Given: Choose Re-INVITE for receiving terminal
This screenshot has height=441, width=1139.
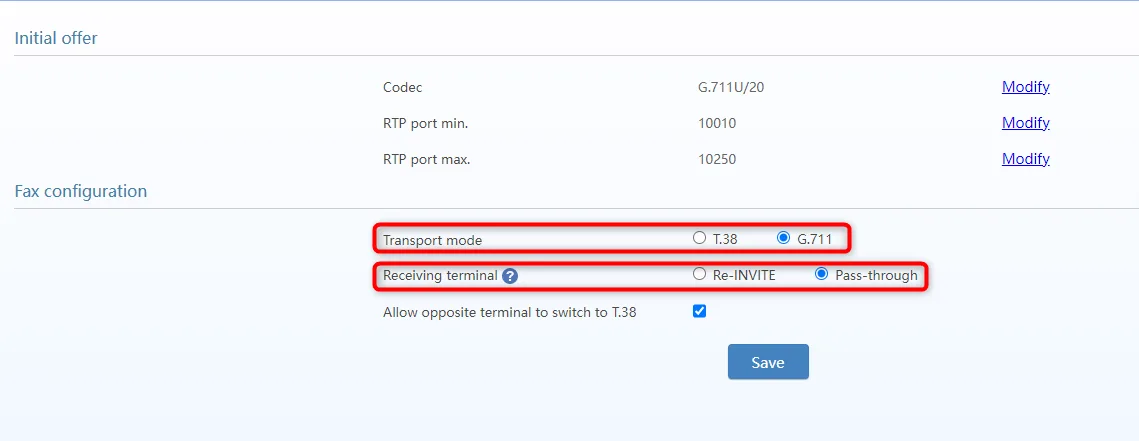Looking at the screenshot, I should [700, 275].
